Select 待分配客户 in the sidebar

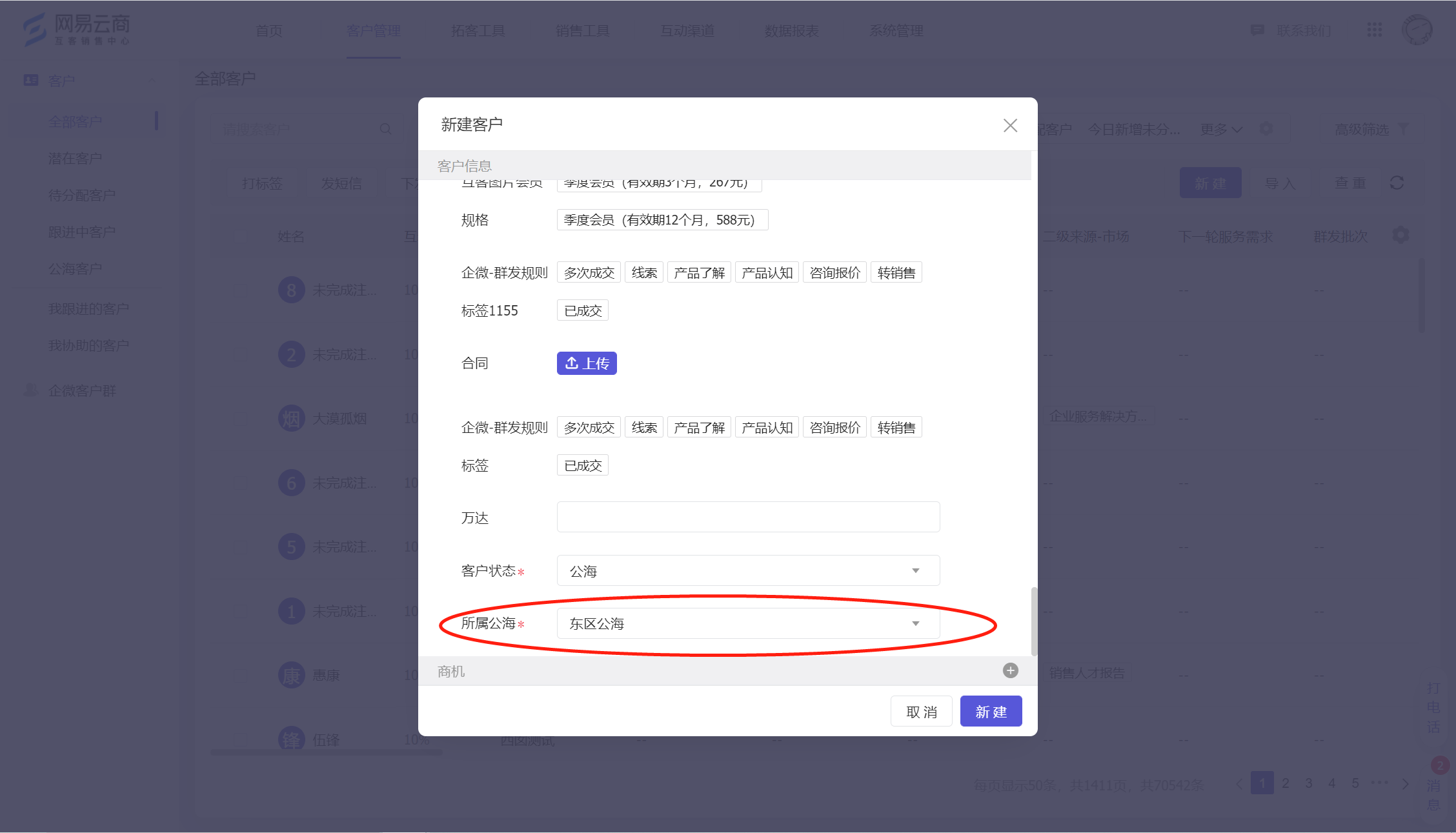[82, 195]
